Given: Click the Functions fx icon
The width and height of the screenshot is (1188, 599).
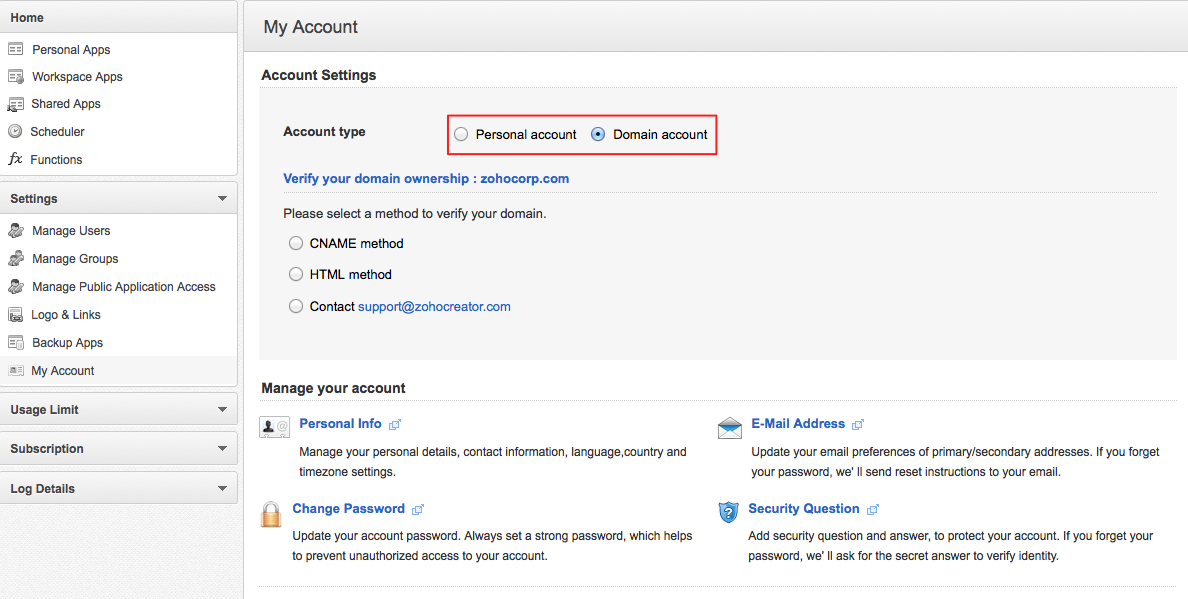Looking at the screenshot, I should tap(15, 159).
